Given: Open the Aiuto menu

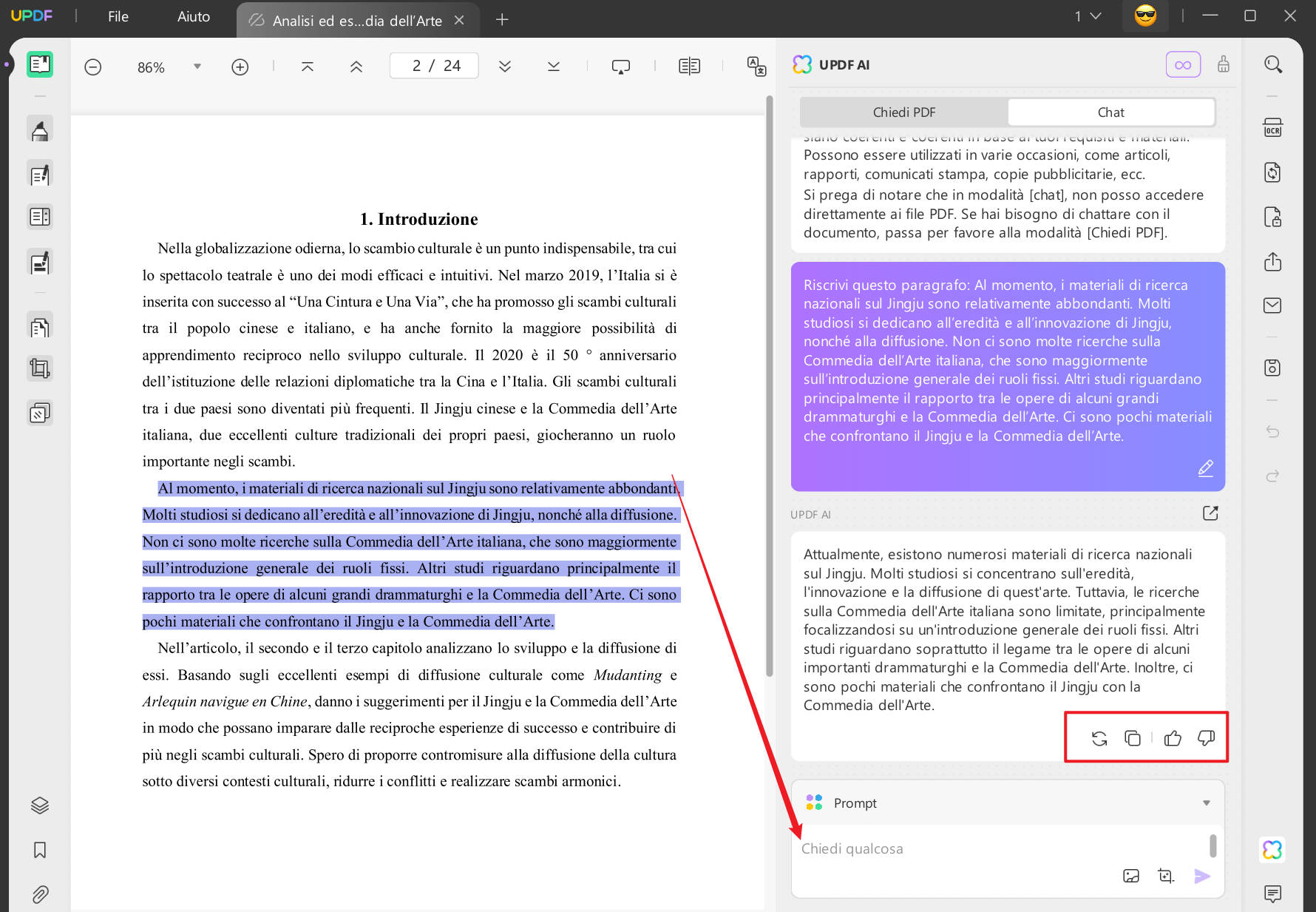Looking at the screenshot, I should 194,16.
